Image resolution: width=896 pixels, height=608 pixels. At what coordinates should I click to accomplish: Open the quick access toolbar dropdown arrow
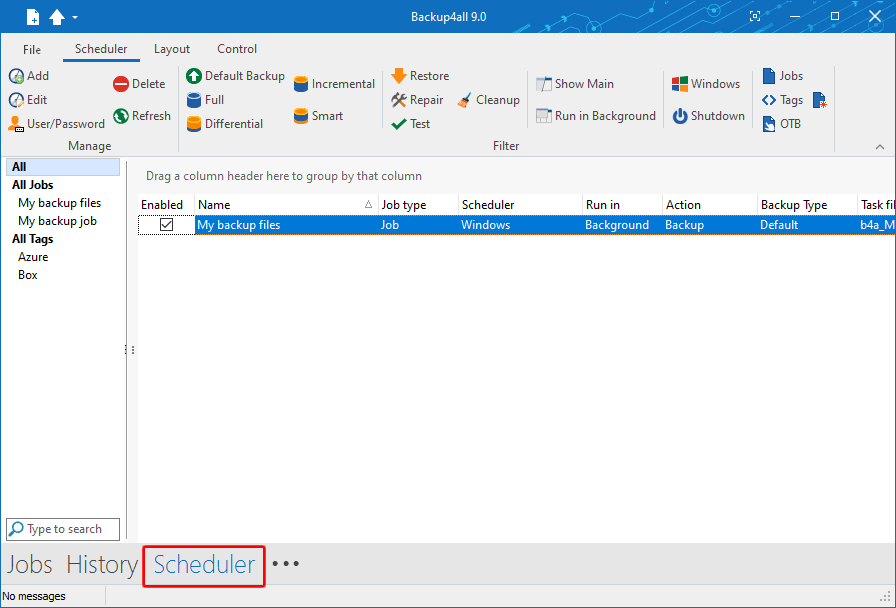click(x=75, y=18)
